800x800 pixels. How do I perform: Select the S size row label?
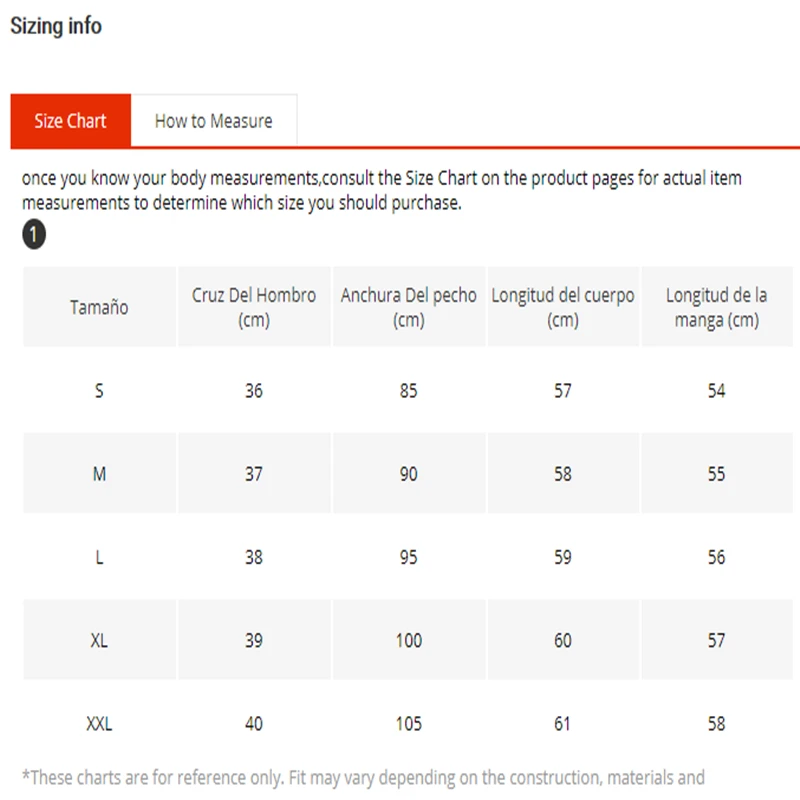pyautogui.click(x=99, y=391)
